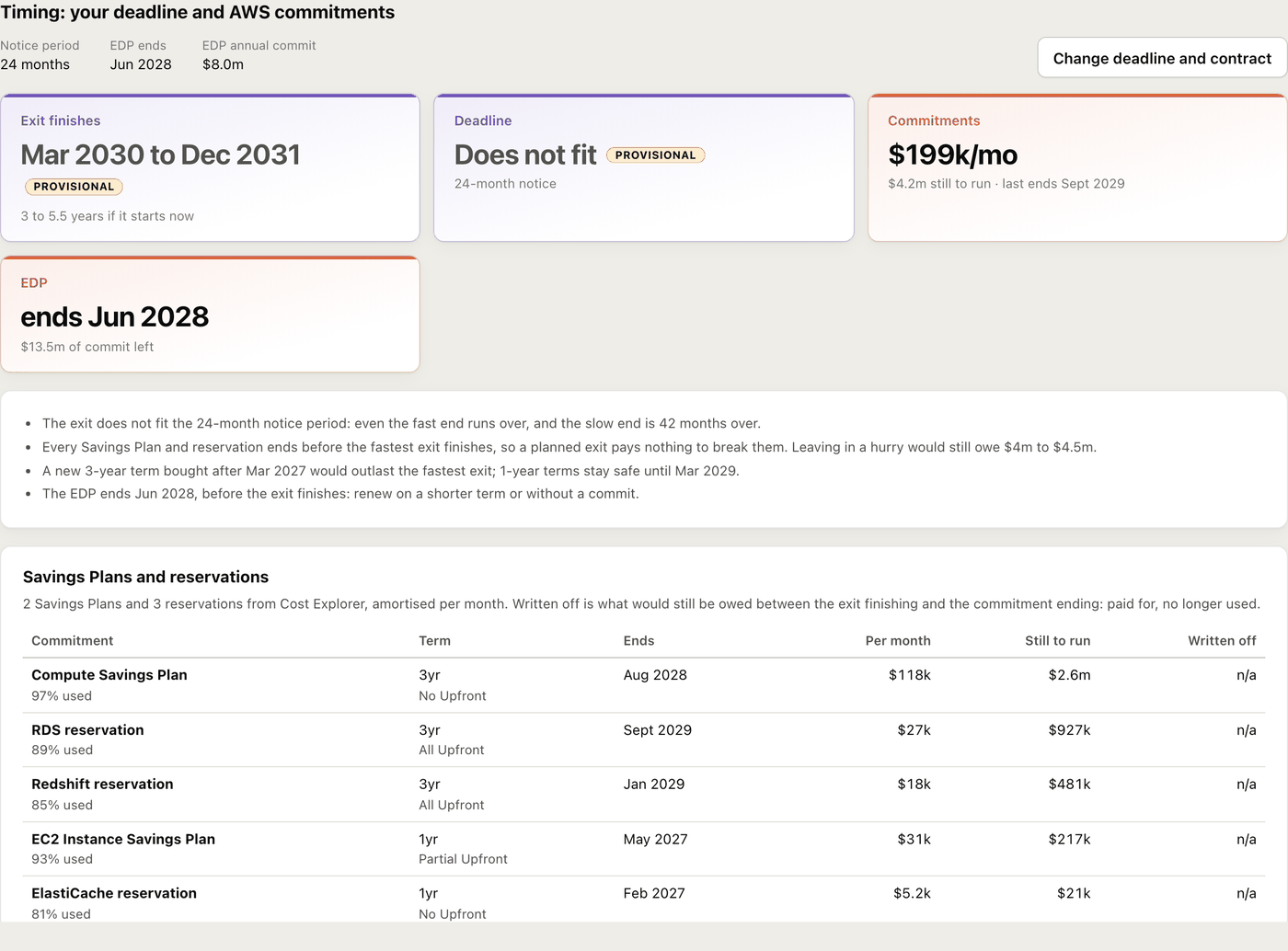Click the 97% used label
This screenshot has width=1288, height=951.
(x=62, y=696)
